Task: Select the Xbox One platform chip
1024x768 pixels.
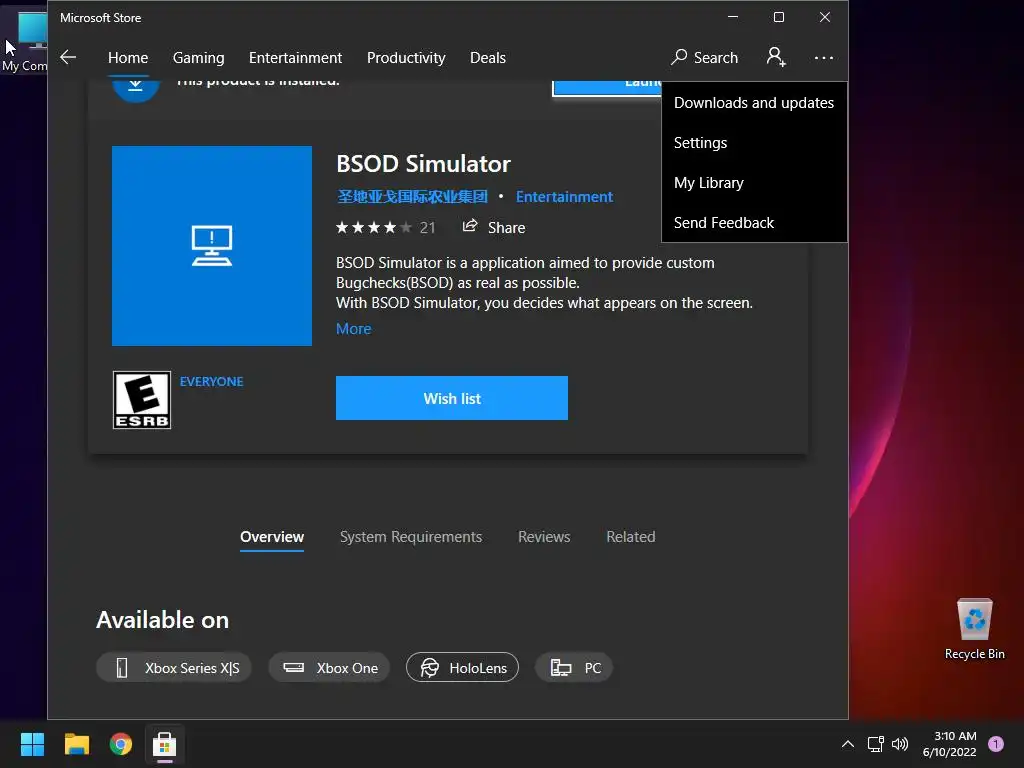Action: pos(329,667)
